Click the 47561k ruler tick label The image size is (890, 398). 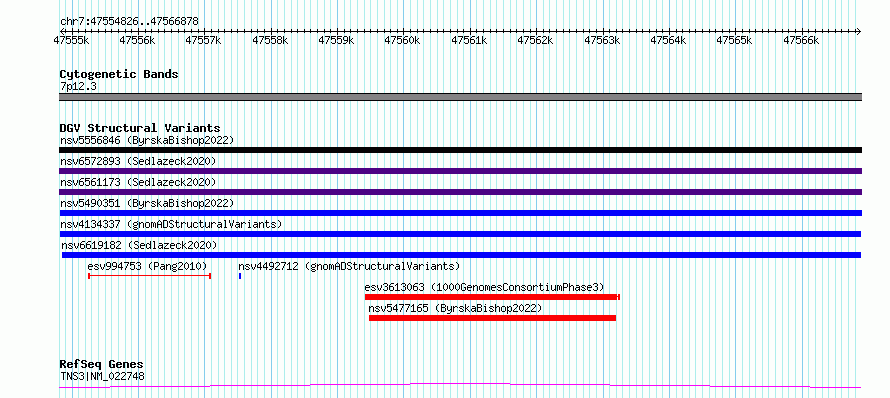coord(469,40)
